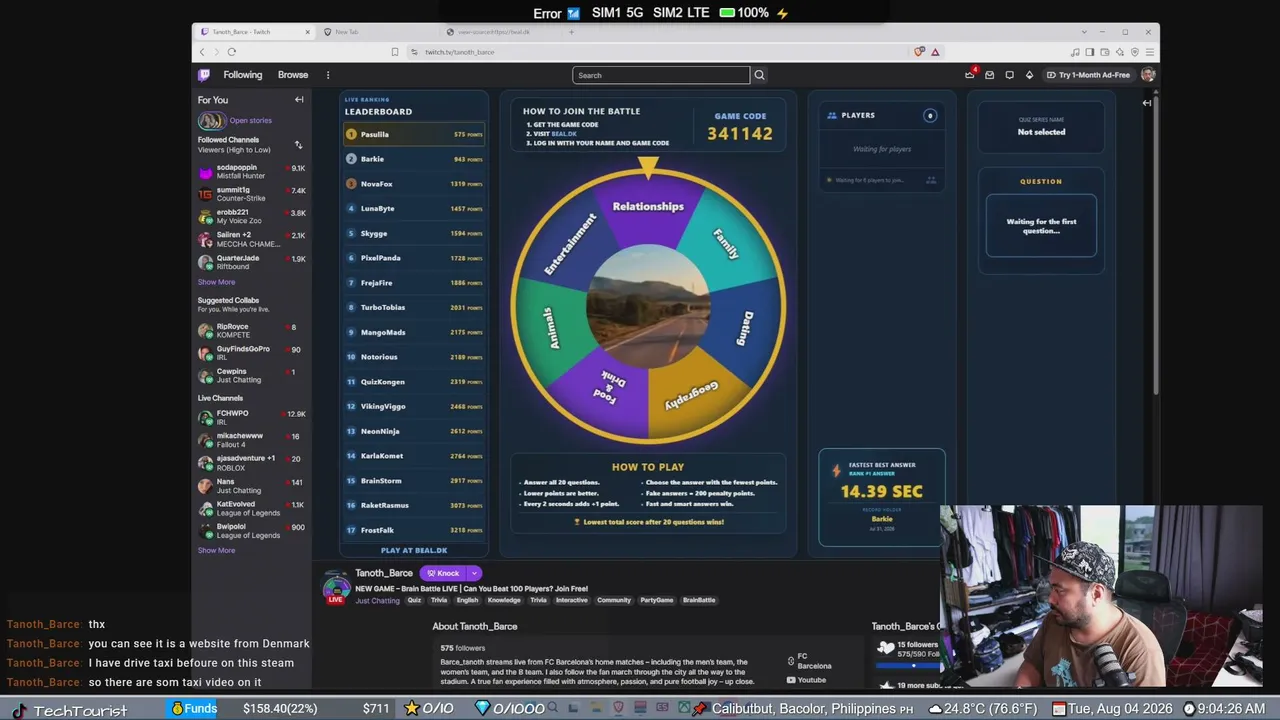Open the Twitch more options menu
Screen dimensions: 1280x720
pos(327,75)
